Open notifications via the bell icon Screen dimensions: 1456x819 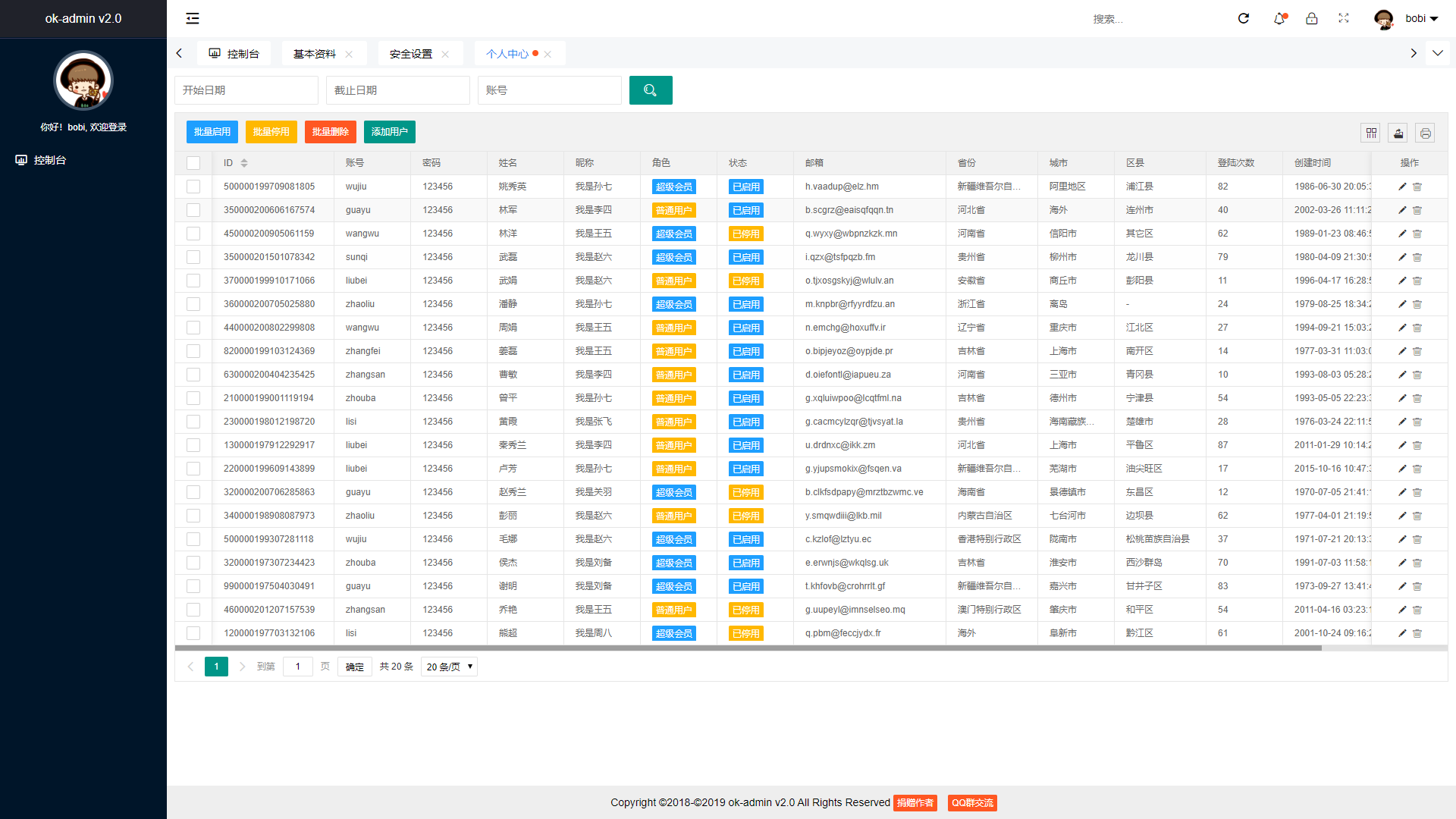(x=1279, y=18)
